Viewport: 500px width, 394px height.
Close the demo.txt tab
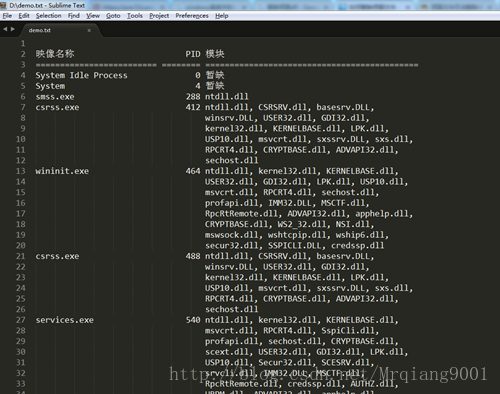(x=89, y=30)
